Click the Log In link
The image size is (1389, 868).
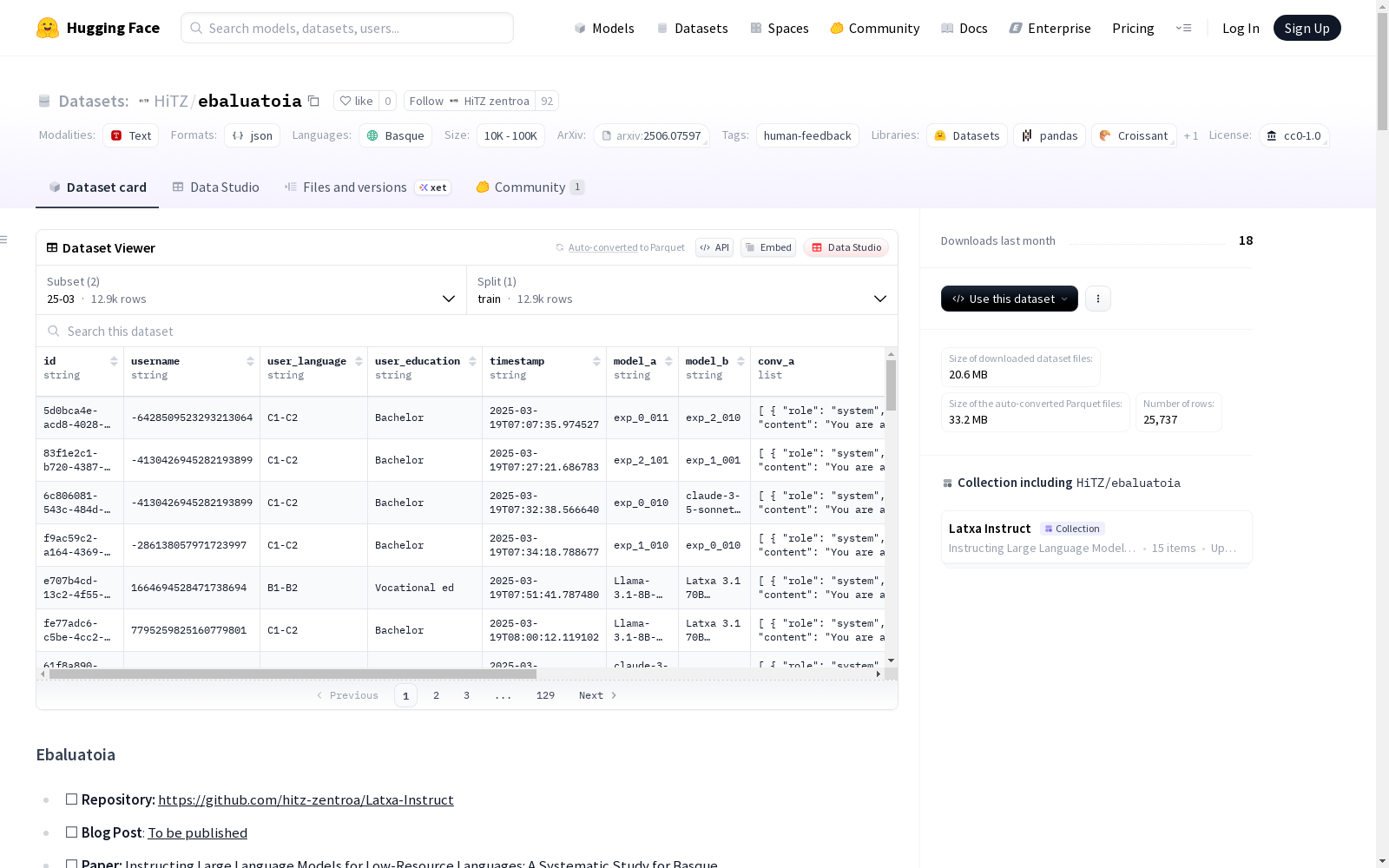pyautogui.click(x=1241, y=29)
